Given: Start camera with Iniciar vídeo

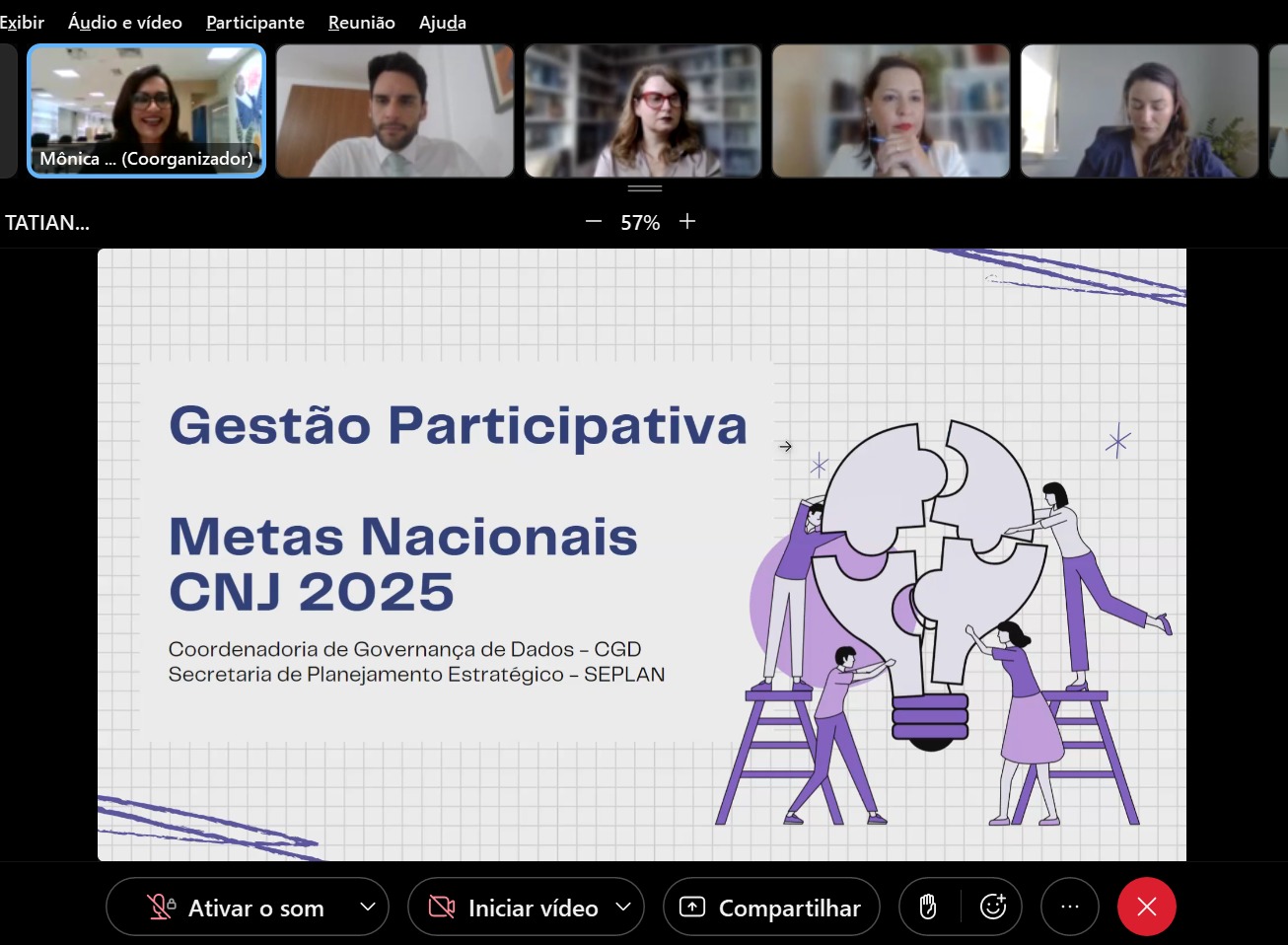Looking at the screenshot, I should pyautogui.click(x=513, y=908).
